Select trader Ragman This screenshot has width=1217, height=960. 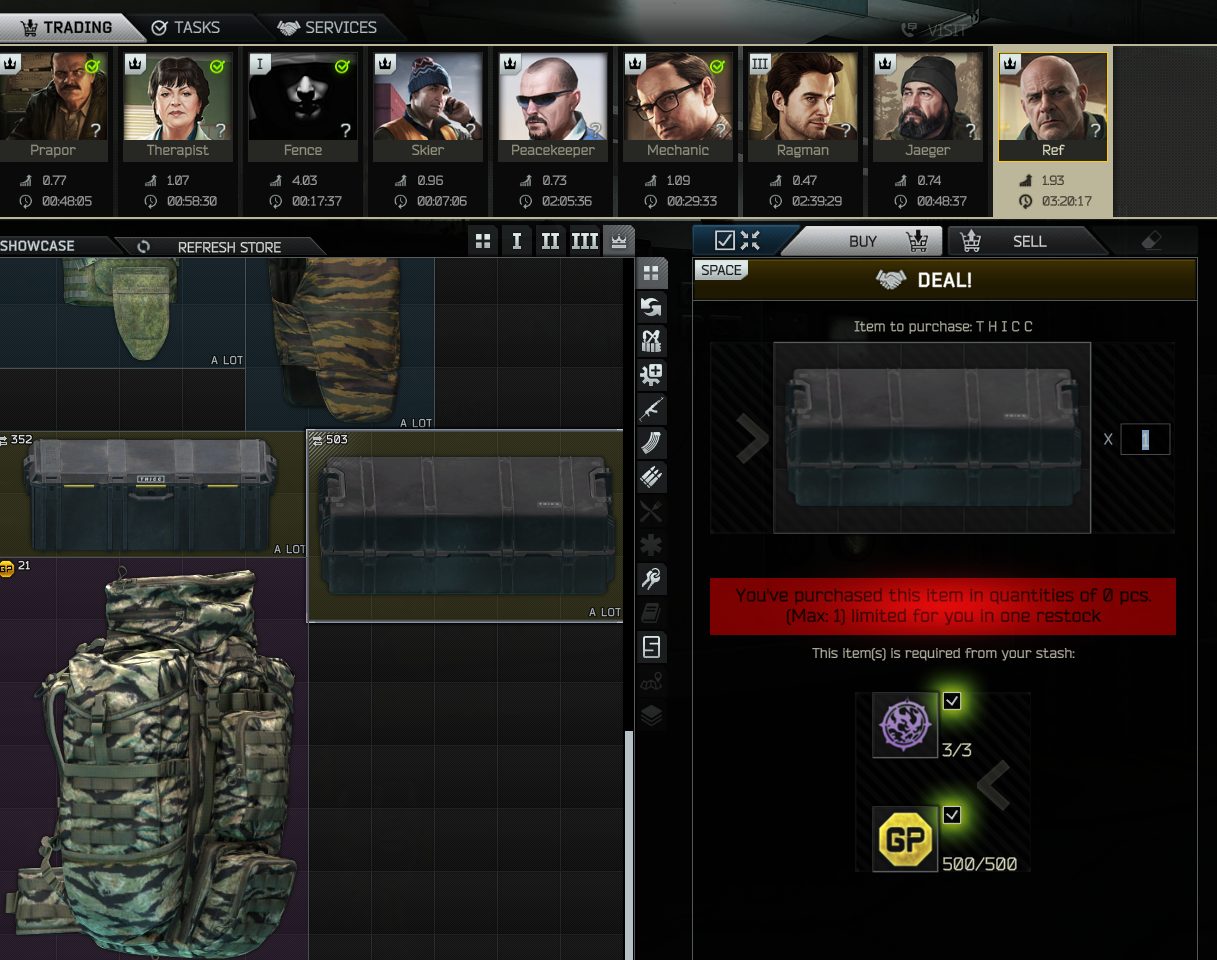coord(802,107)
